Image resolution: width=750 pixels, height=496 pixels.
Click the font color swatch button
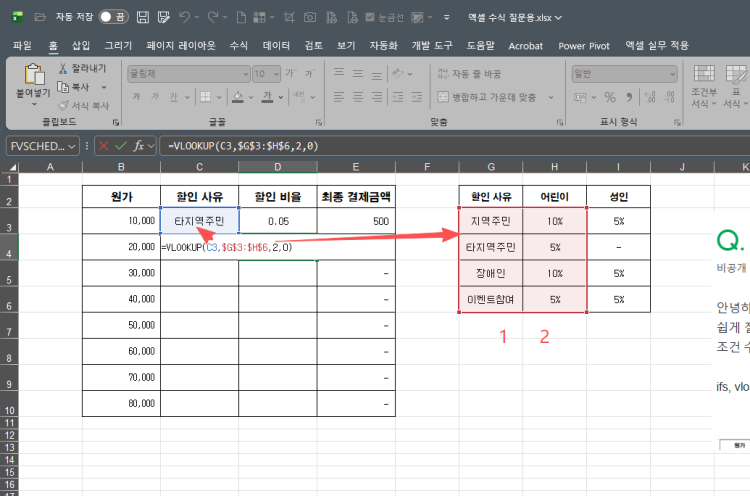pyautogui.click(x=267, y=97)
